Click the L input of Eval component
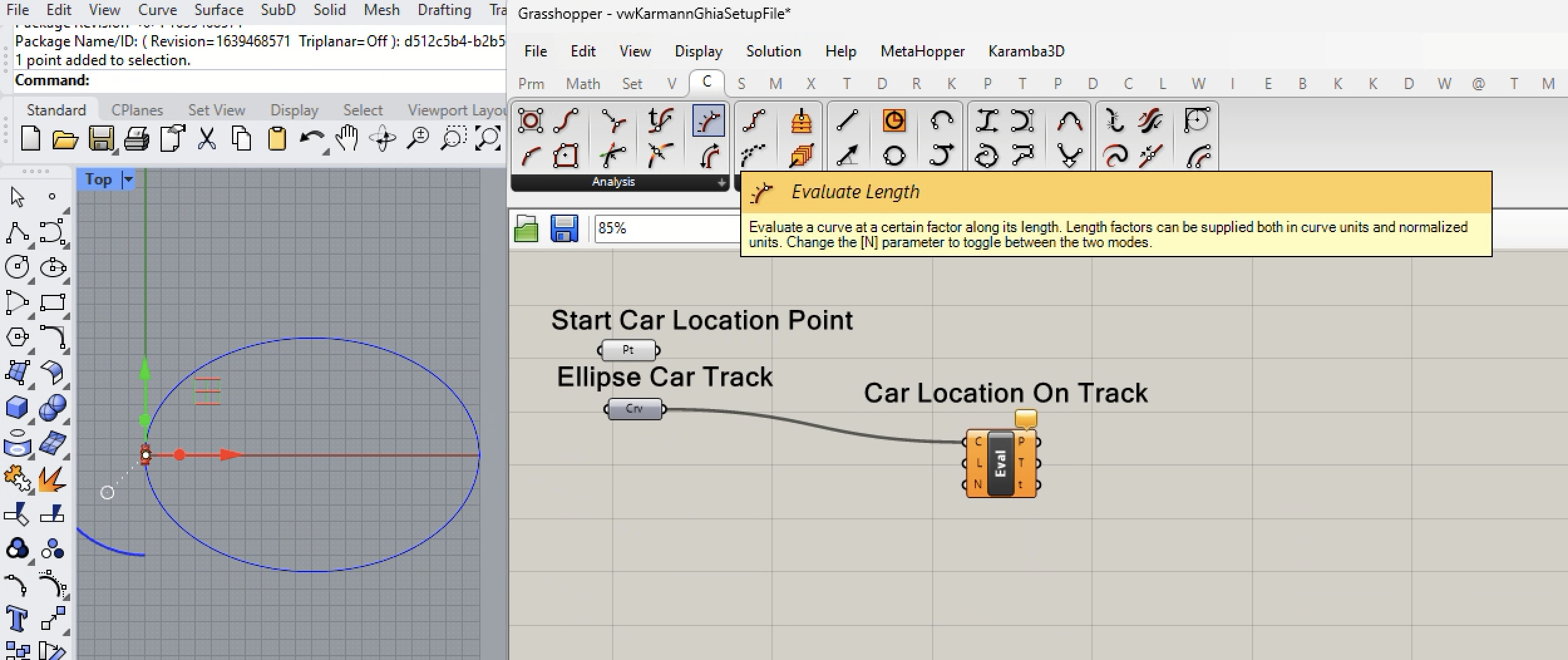The width and height of the screenshot is (1568, 660). [978, 463]
